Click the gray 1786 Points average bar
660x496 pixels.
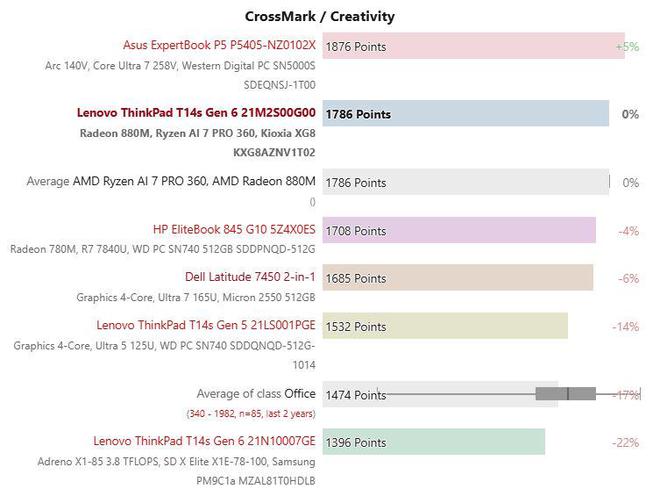pyautogui.click(x=466, y=182)
